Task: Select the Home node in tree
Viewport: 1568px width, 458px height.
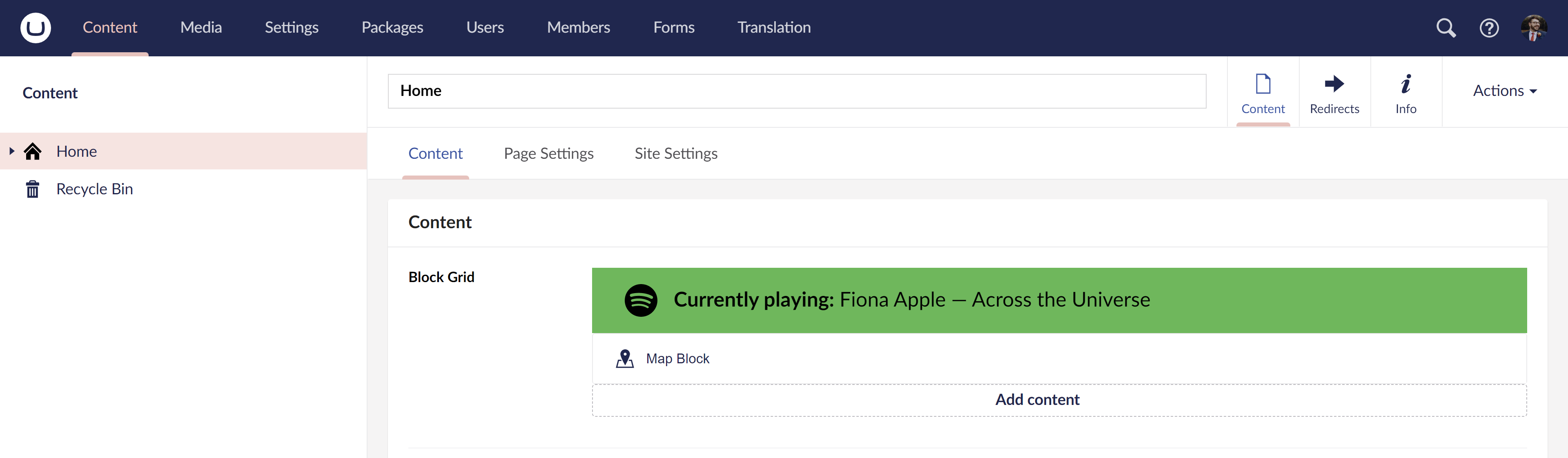Action: (x=77, y=151)
